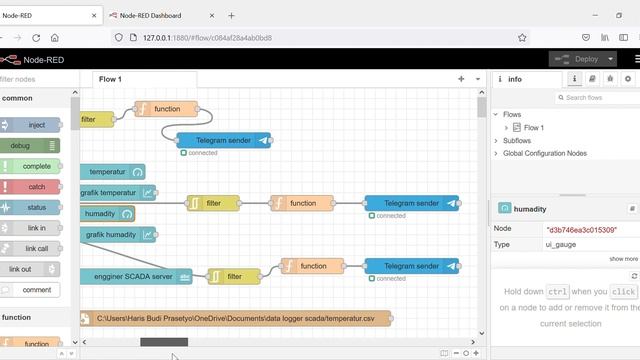The image size is (640, 360).
Task: Select the grafik temperatur chart node
Action: point(118,193)
